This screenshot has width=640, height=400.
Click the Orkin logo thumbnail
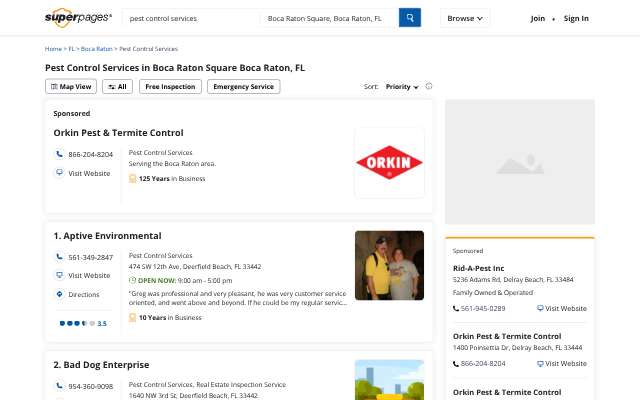tap(389, 162)
